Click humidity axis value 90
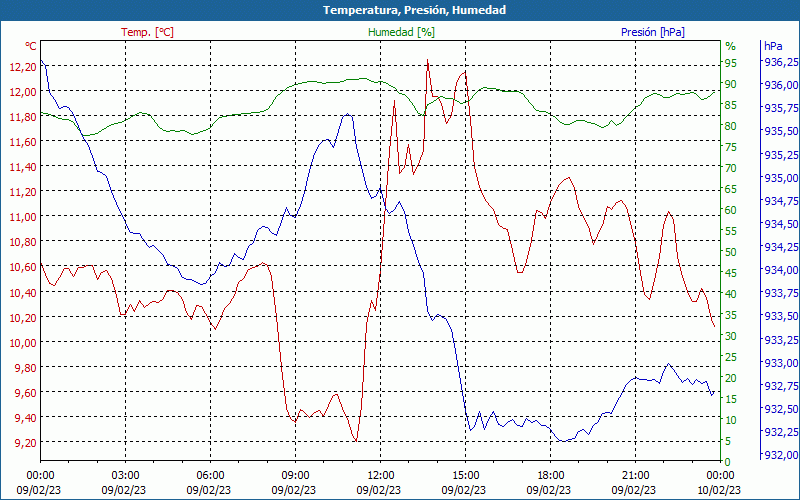800x500 pixels. coord(731,84)
